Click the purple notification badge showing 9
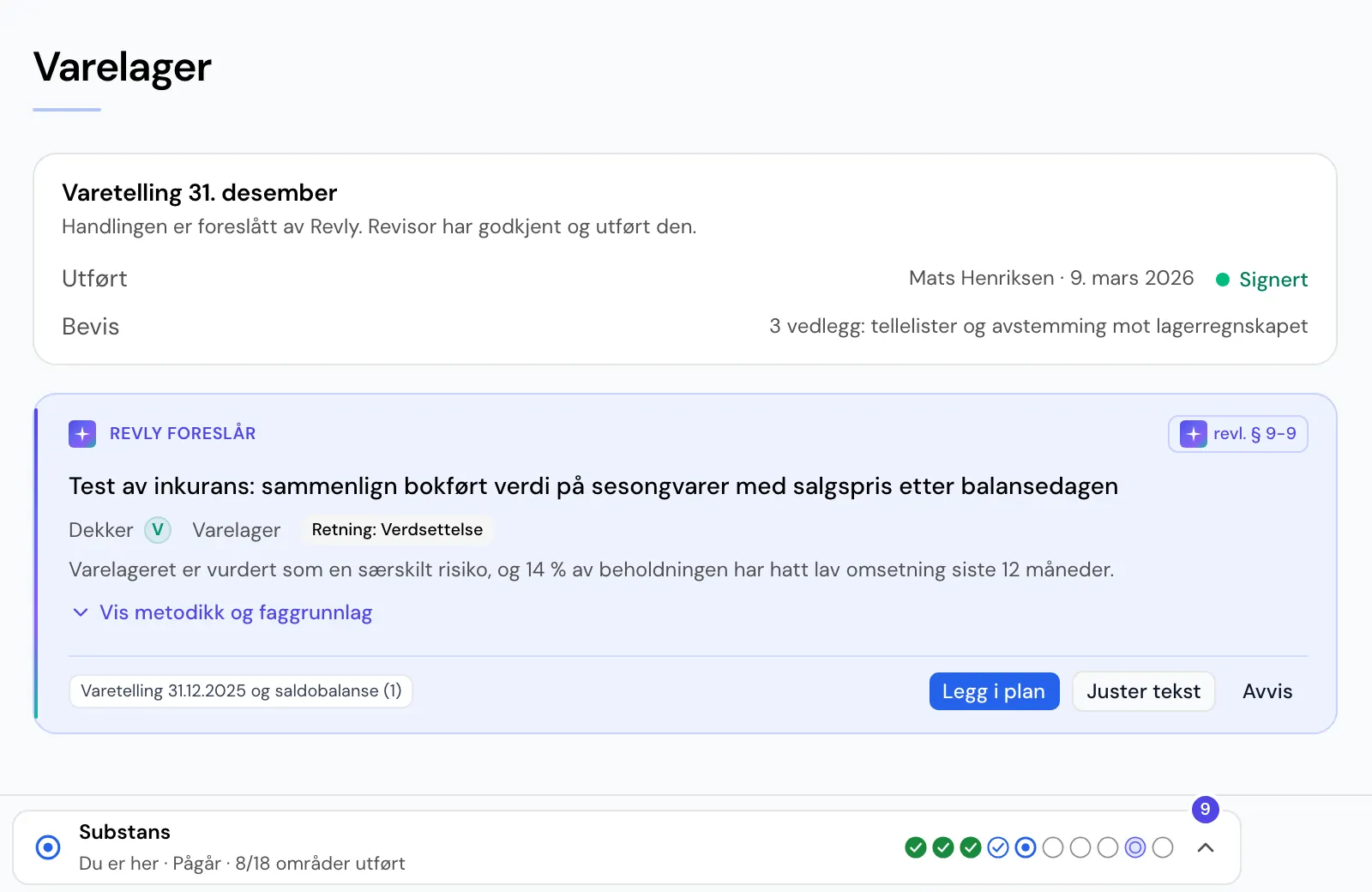 click(x=1205, y=810)
